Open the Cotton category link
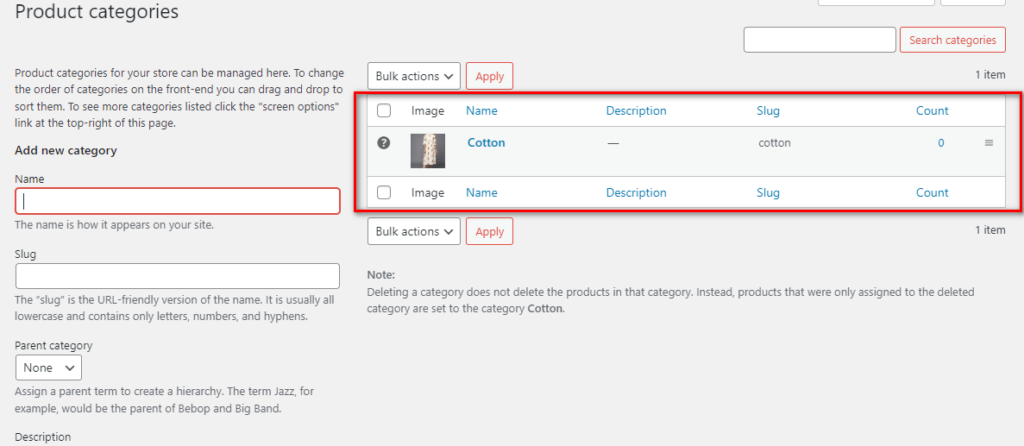This screenshot has height=446, width=1024. pyautogui.click(x=487, y=142)
